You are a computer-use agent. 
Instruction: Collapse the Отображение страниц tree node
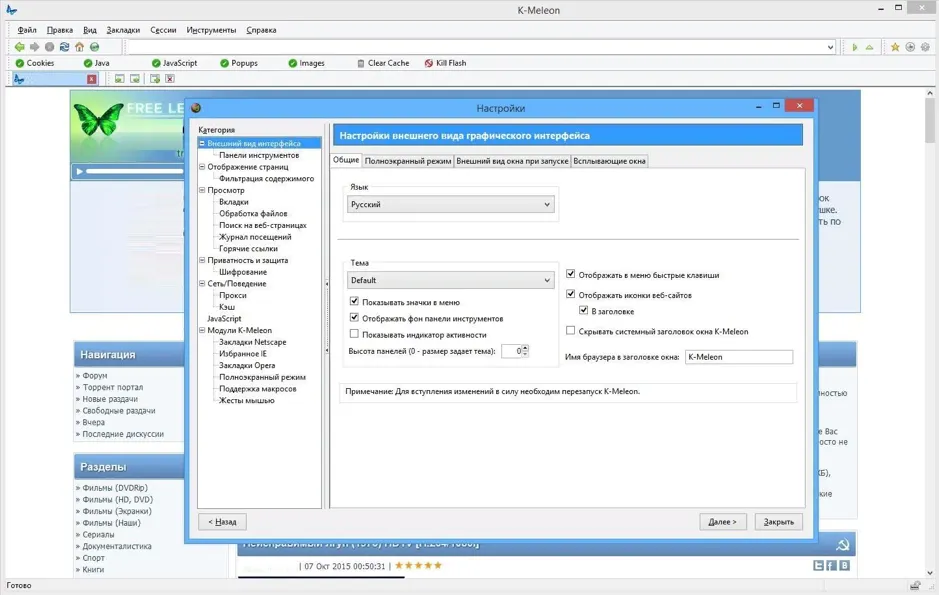tap(202, 167)
